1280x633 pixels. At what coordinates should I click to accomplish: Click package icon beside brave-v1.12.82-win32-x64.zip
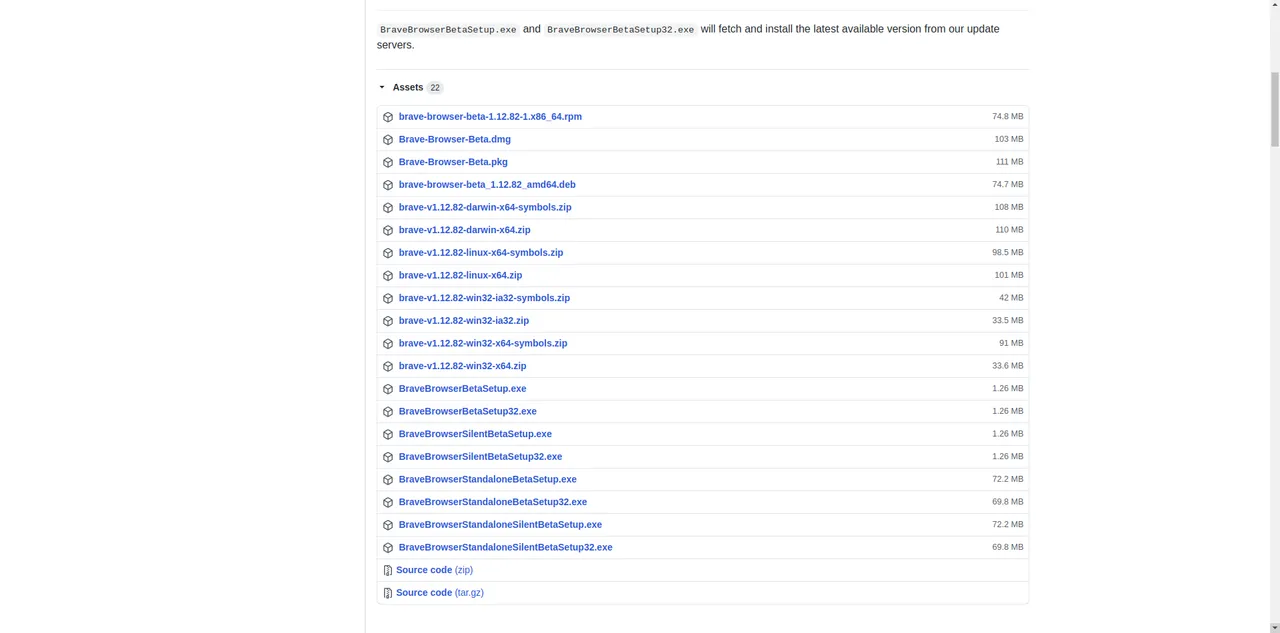pyautogui.click(x=388, y=366)
